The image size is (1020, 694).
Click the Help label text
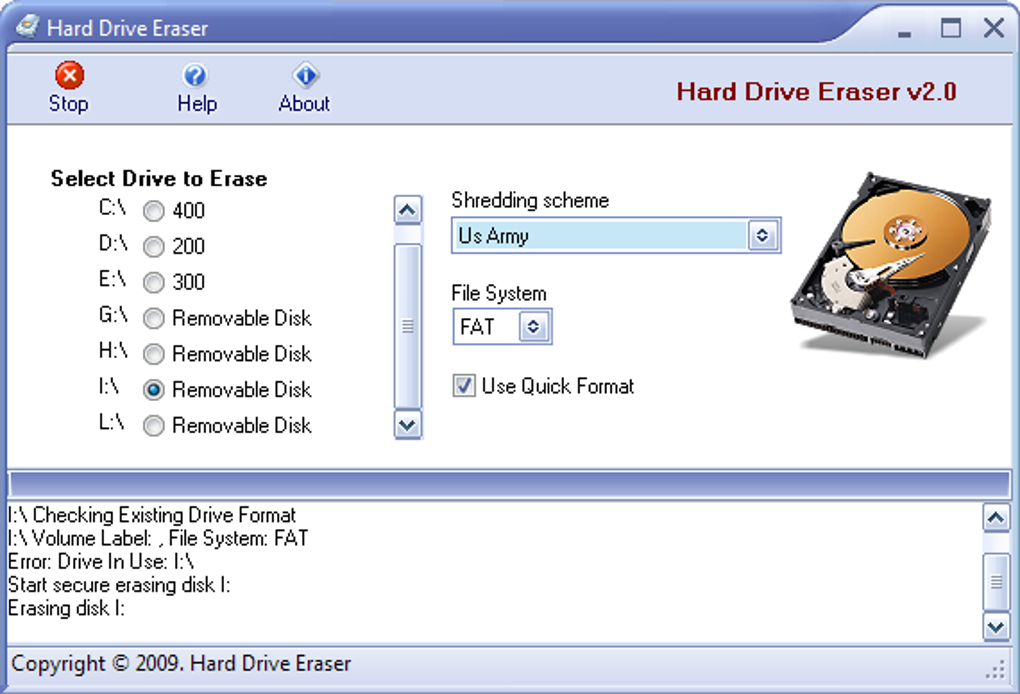point(197,103)
